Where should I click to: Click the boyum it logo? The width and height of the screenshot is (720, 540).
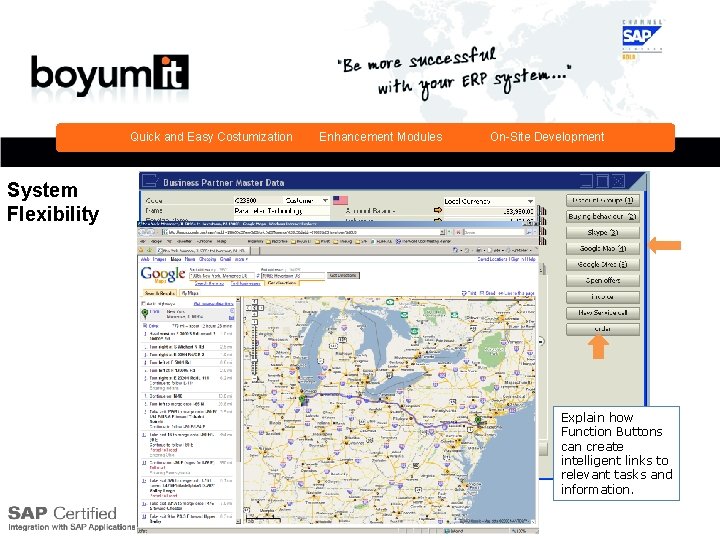pyautogui.click(x=110, y=74)
